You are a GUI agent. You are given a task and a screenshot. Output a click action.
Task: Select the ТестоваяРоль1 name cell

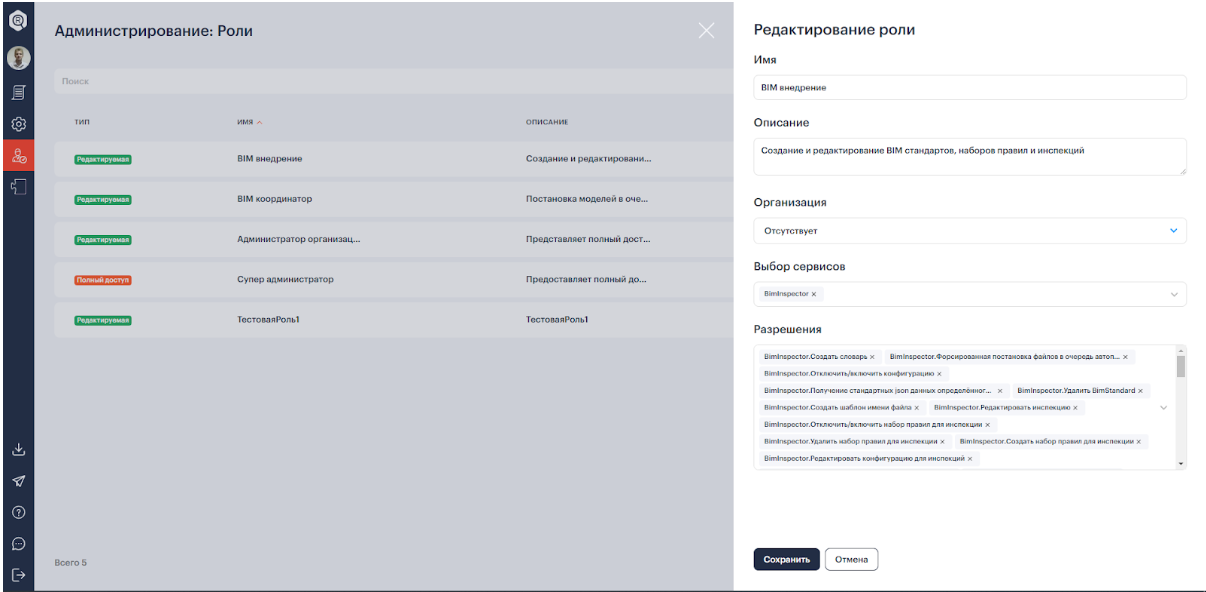point(269,320)
